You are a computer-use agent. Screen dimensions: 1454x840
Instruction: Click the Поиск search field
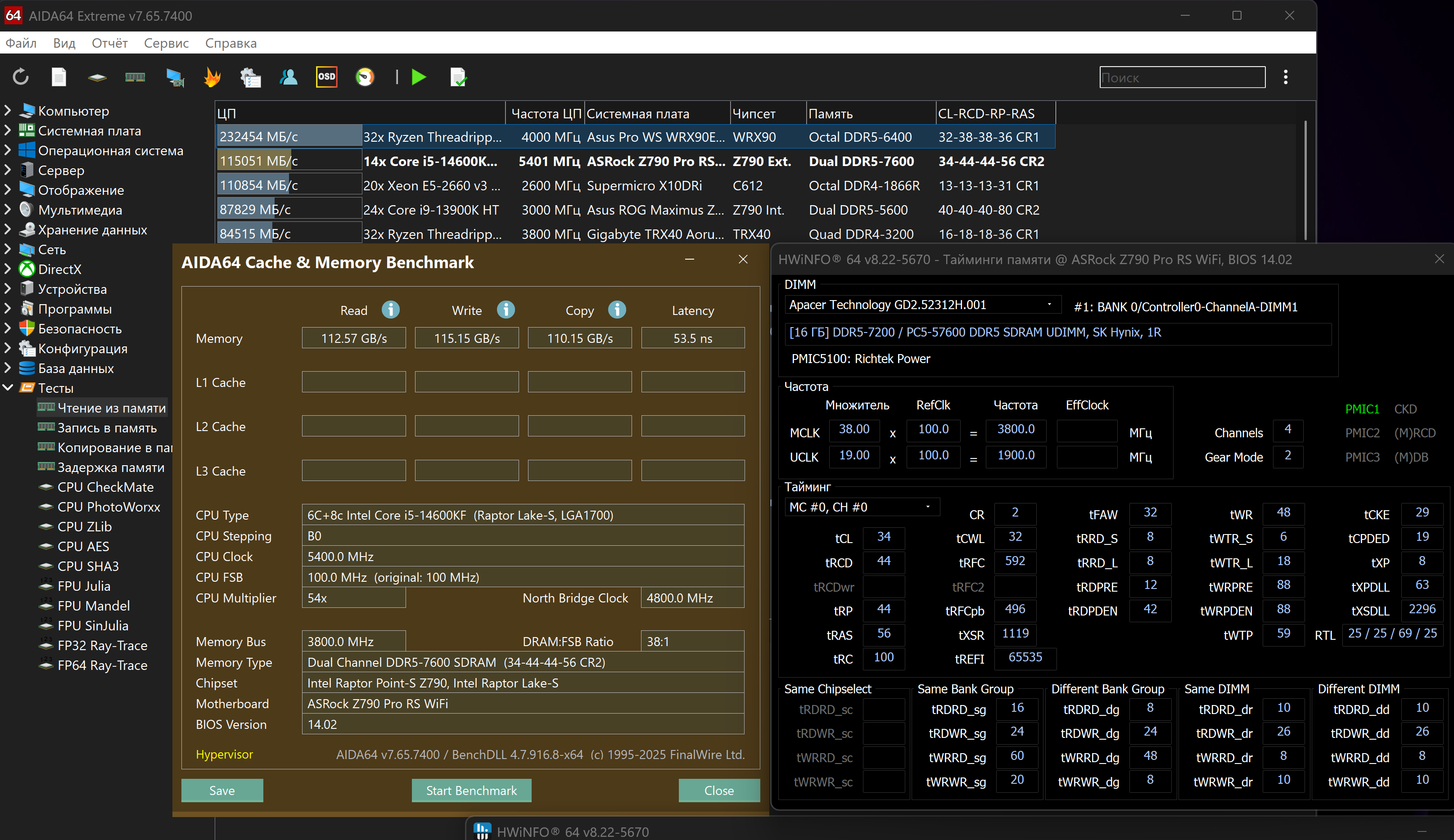tap(1182, 77)
